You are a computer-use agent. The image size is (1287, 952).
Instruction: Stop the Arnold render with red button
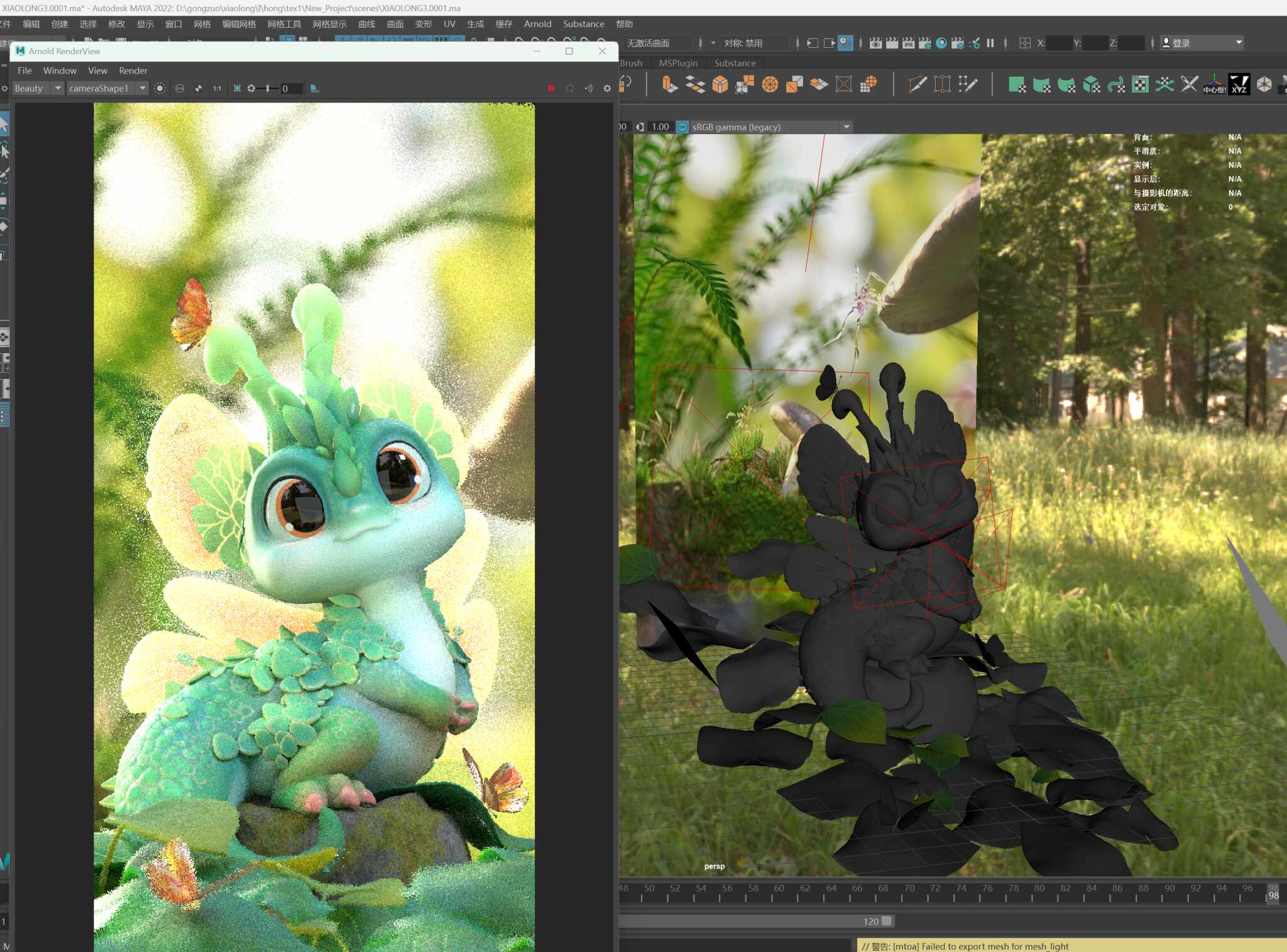tap(551, 89)
